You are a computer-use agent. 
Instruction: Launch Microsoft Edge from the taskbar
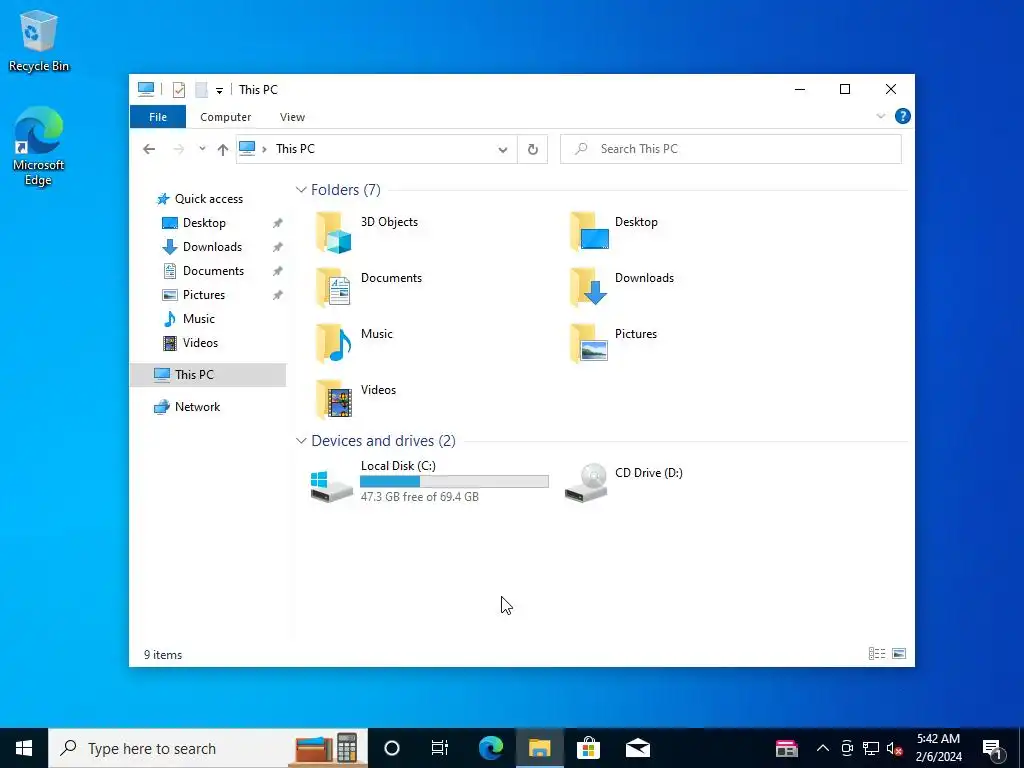click(490, 748)
